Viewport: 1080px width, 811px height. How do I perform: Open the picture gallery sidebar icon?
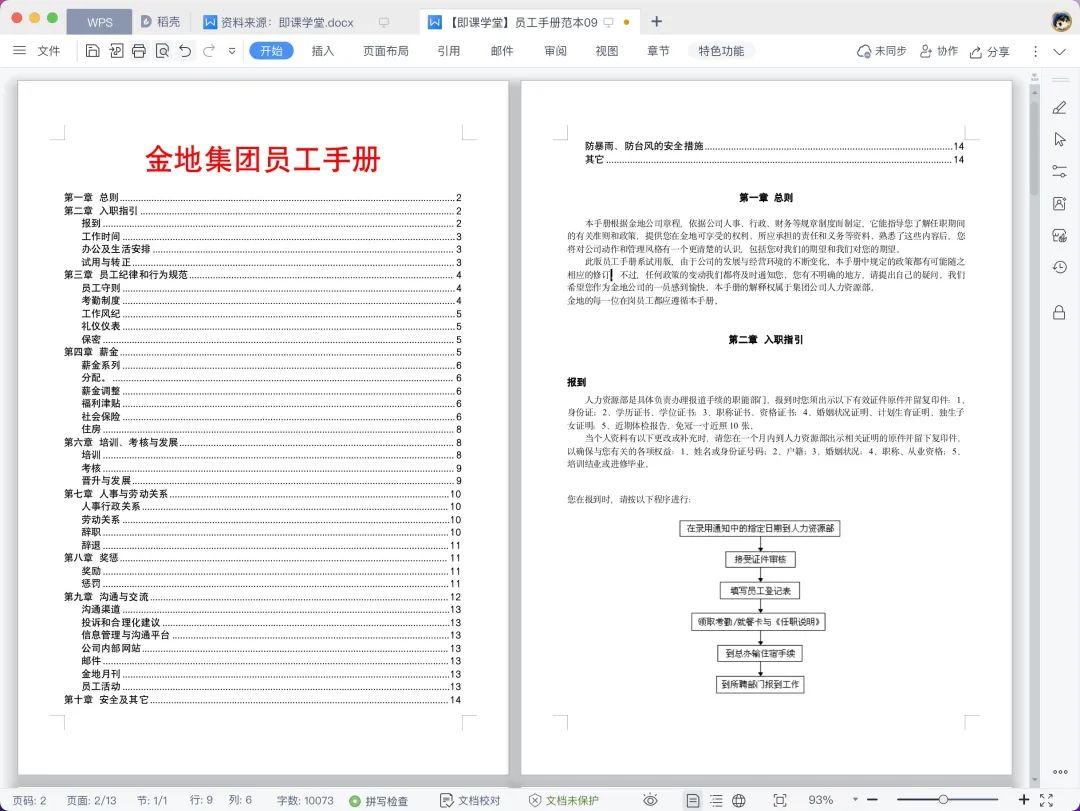pyautogui.click(x=1059, y=236)
